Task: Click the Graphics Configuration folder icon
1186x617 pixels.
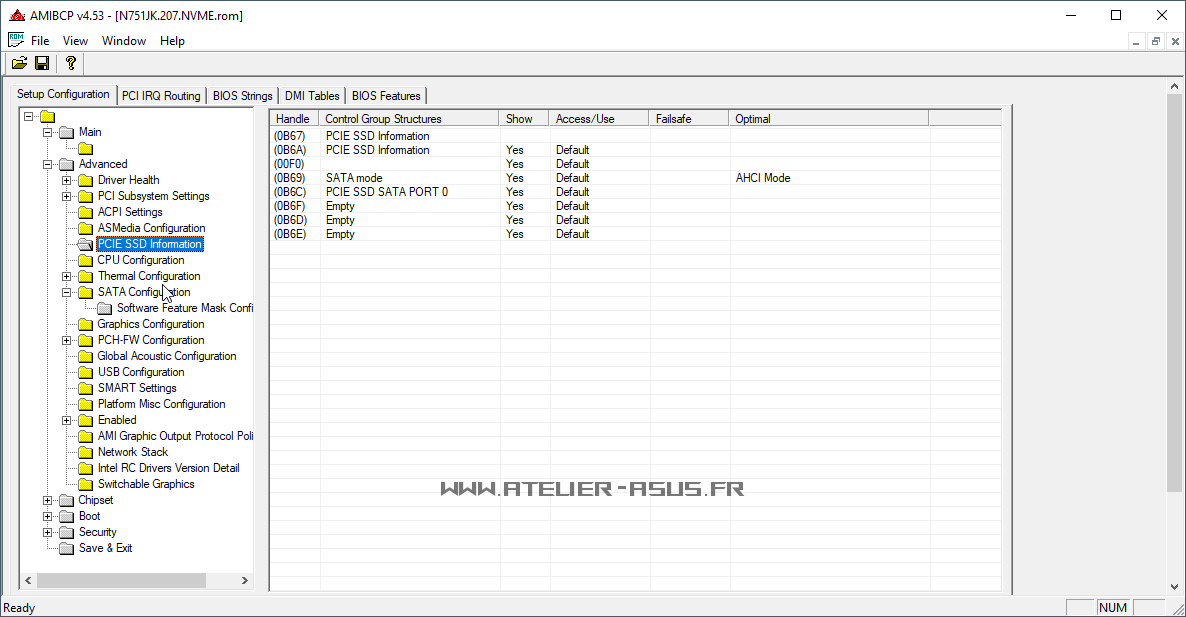Action: click(x=85, y=324)
